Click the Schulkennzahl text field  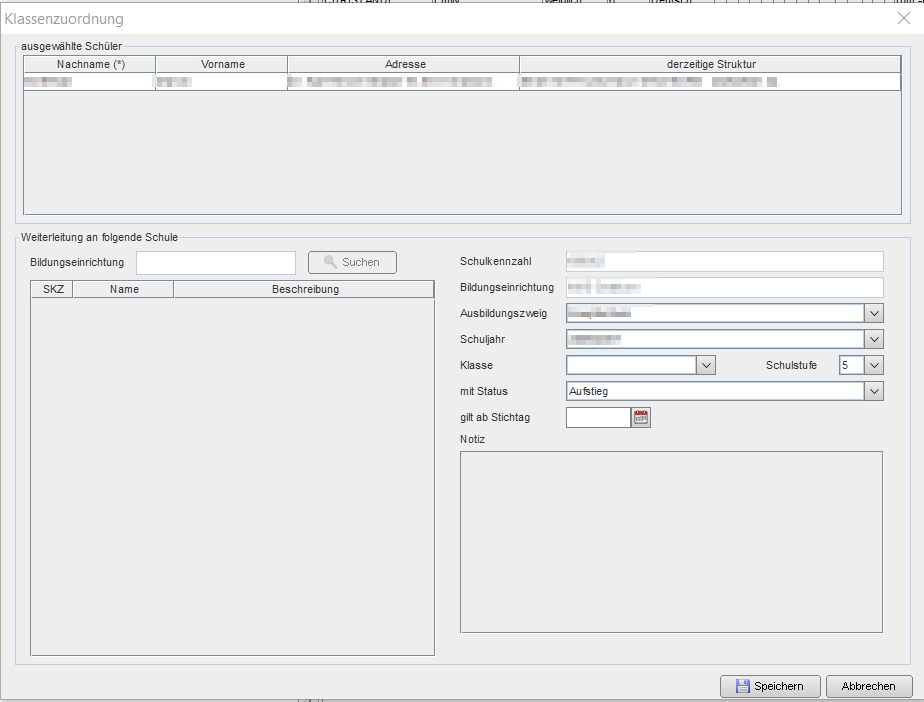(724, 261)
